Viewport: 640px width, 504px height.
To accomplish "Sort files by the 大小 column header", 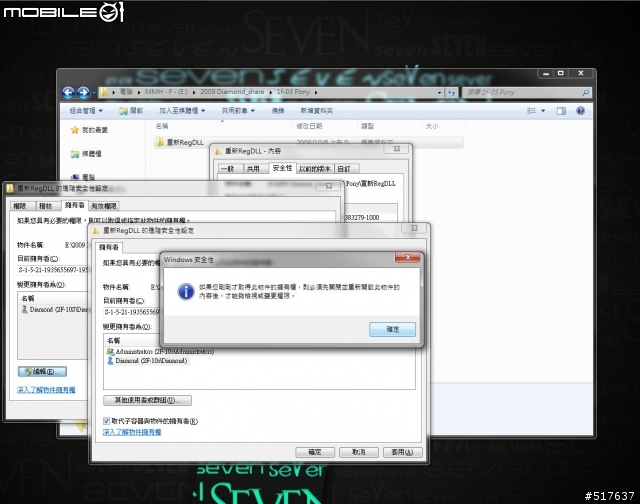I will [432, 126].
